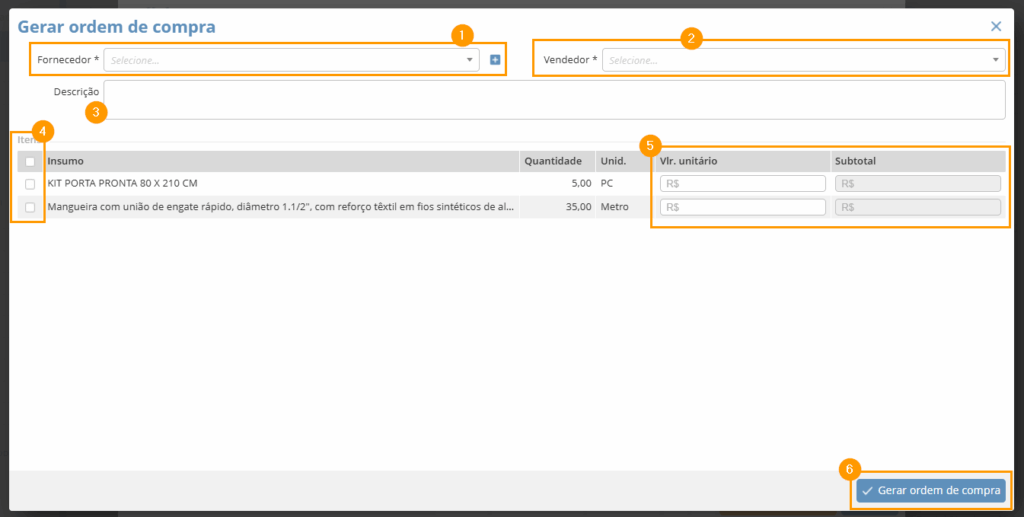Select the Mangueira item checkbox
The image size is (1024, 517).
30,207
